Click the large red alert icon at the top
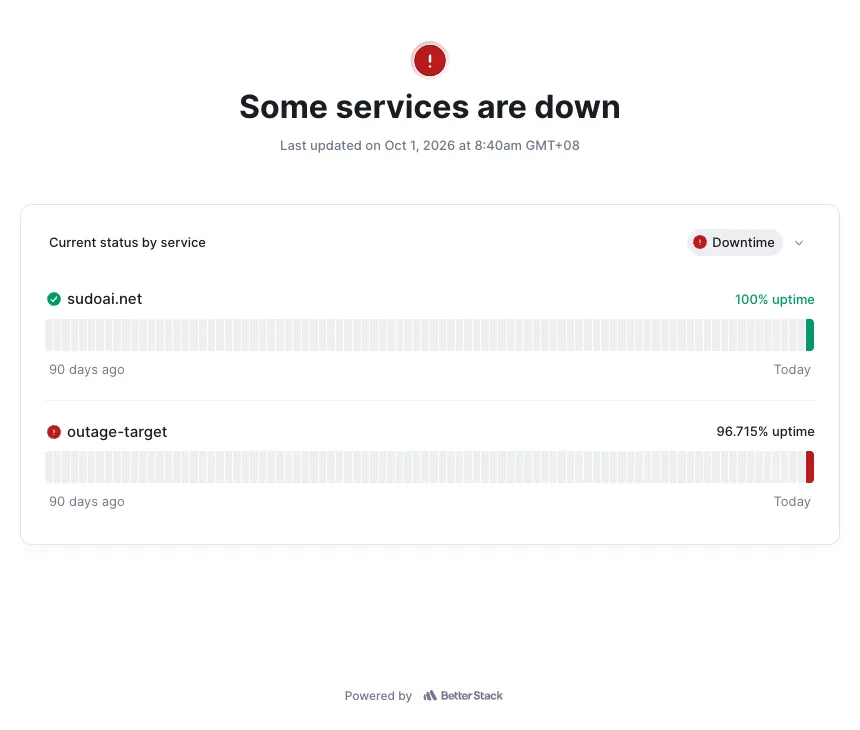This screenshot has width=860, height=730. pos(429,60)
